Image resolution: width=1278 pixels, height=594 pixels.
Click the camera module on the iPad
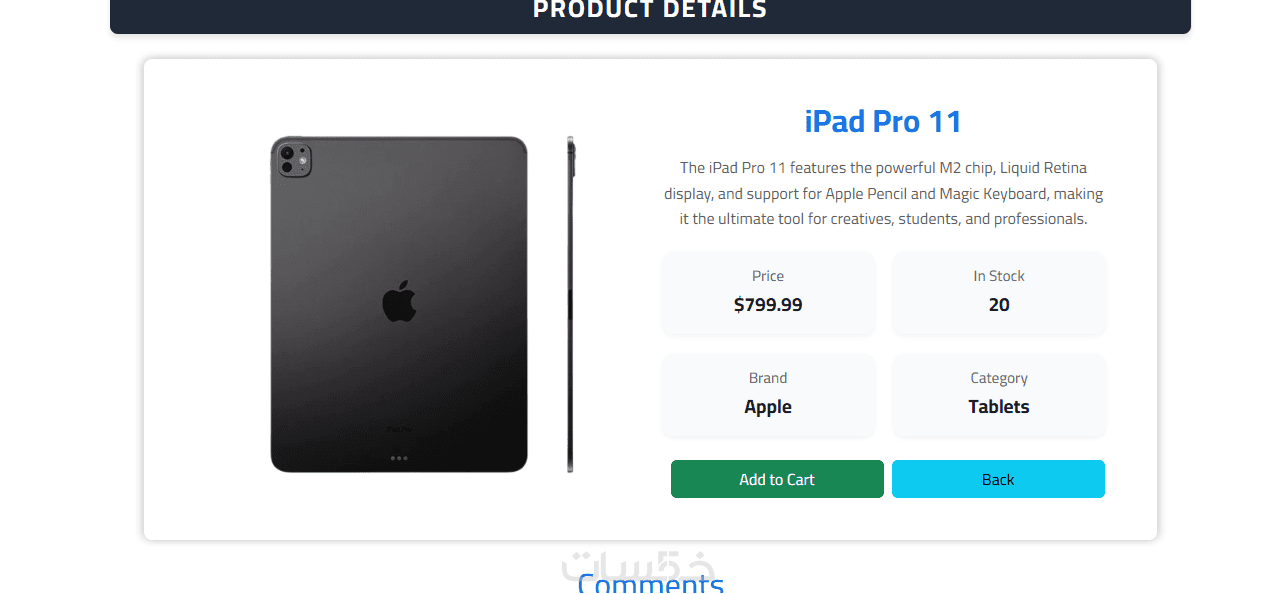pyautogui.click(x=293, y=159)
